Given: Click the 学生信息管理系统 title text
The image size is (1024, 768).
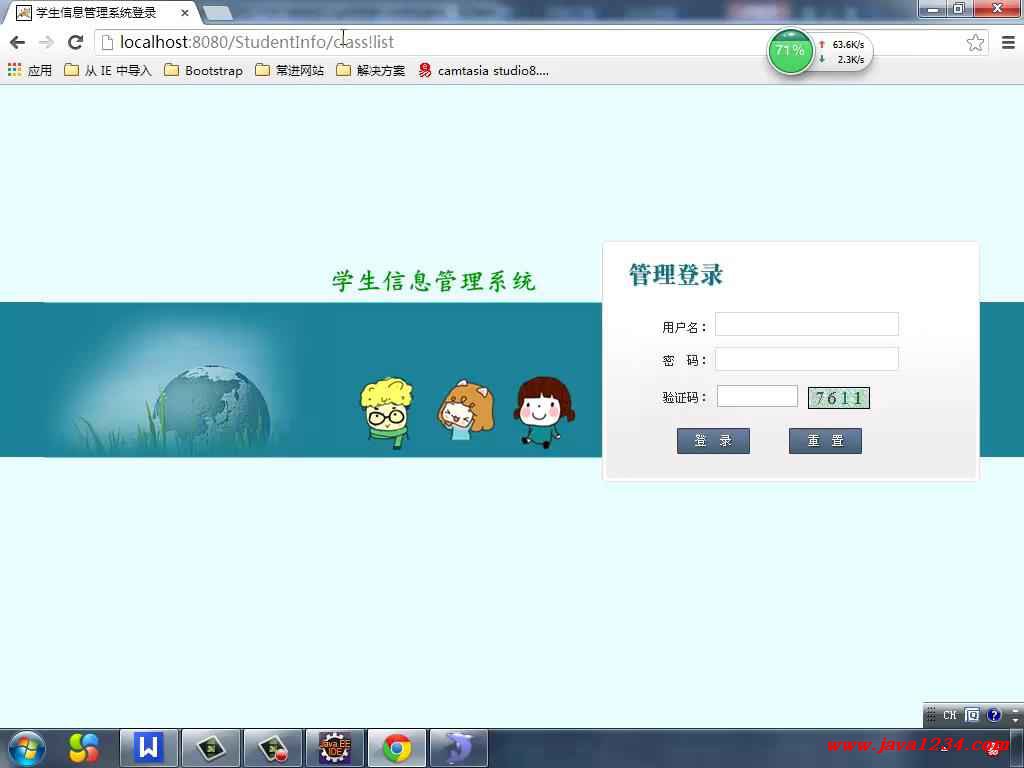Looking at the screenshot, I should (x=434, y=281).
